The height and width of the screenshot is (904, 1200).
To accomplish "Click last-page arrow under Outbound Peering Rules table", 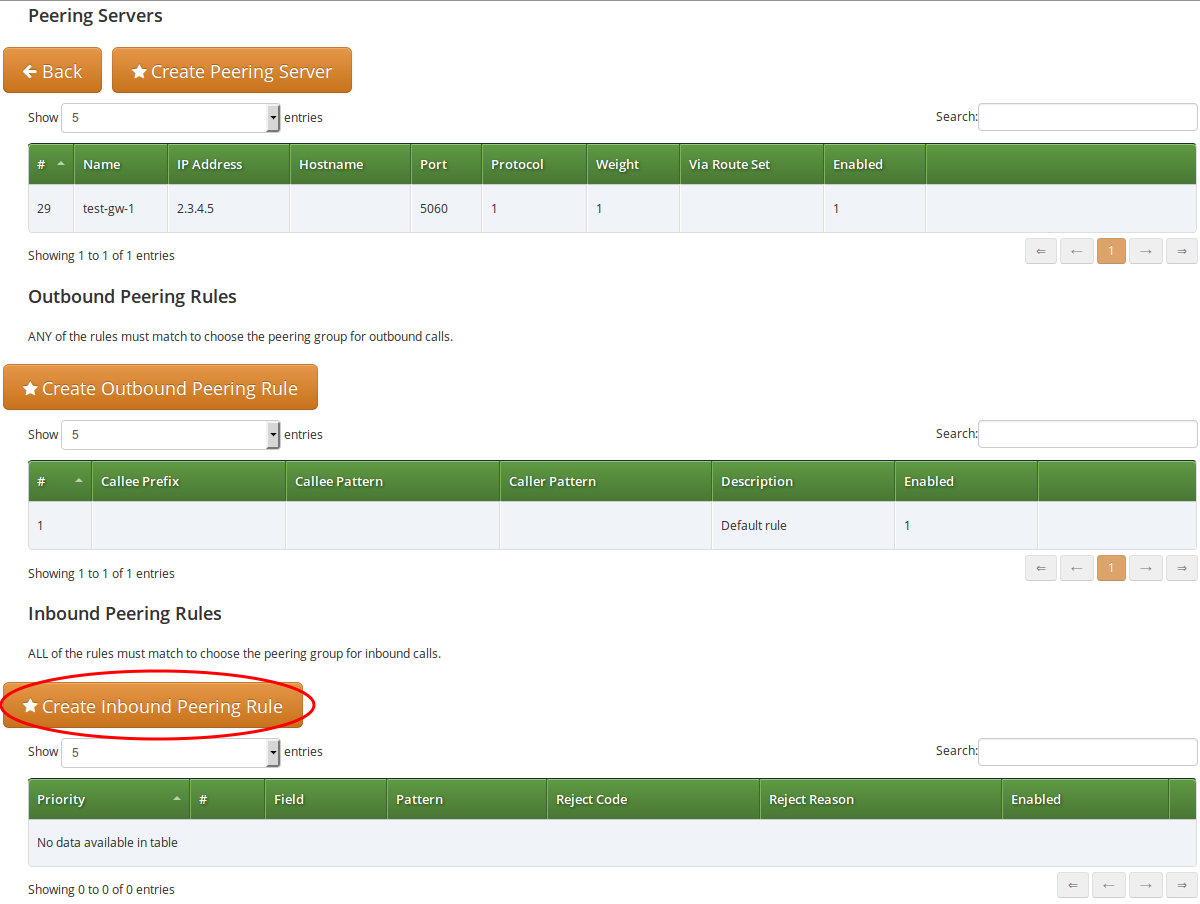I will 1181,567.
